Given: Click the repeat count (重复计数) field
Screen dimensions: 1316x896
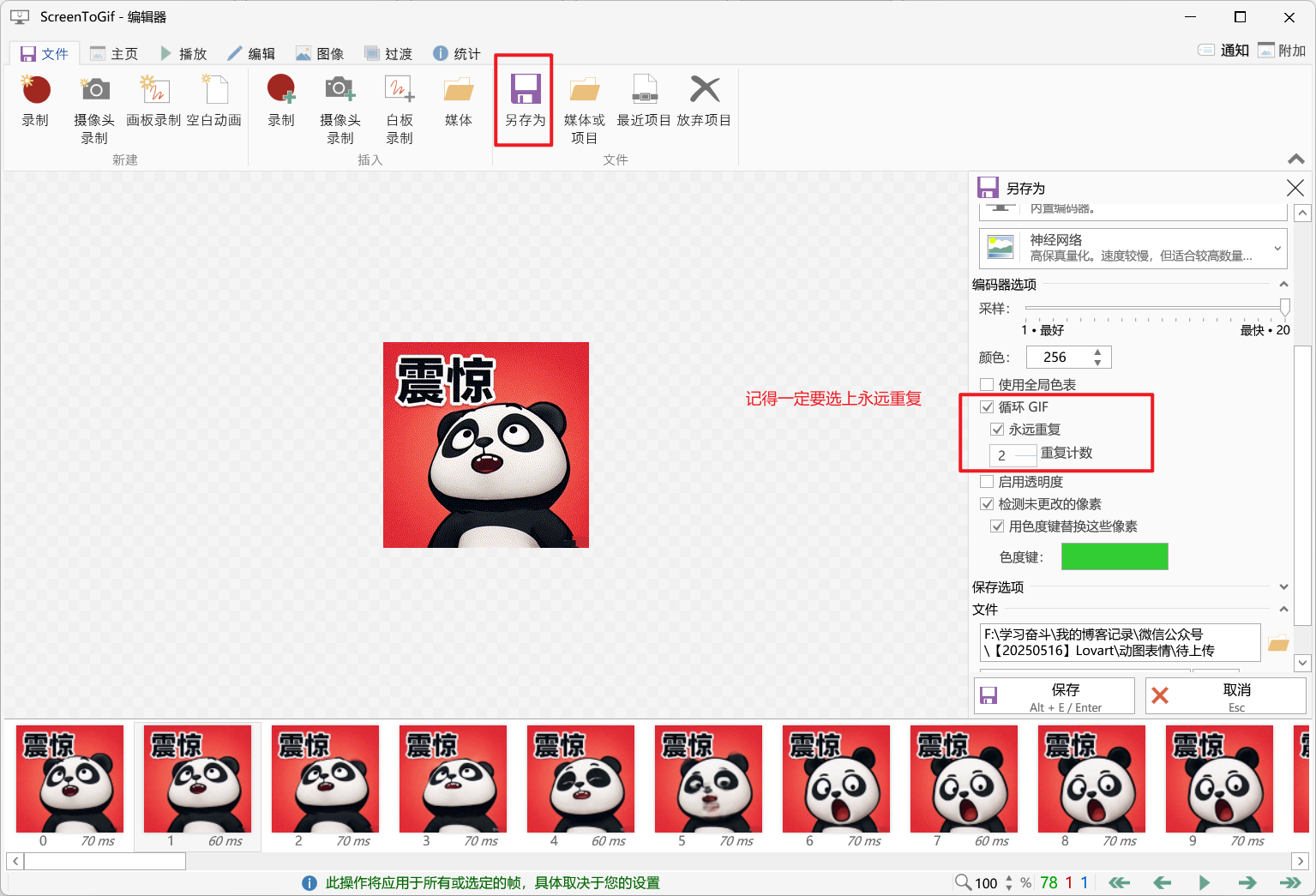Looking at the screenshot, I should [x=1013, y=455].
